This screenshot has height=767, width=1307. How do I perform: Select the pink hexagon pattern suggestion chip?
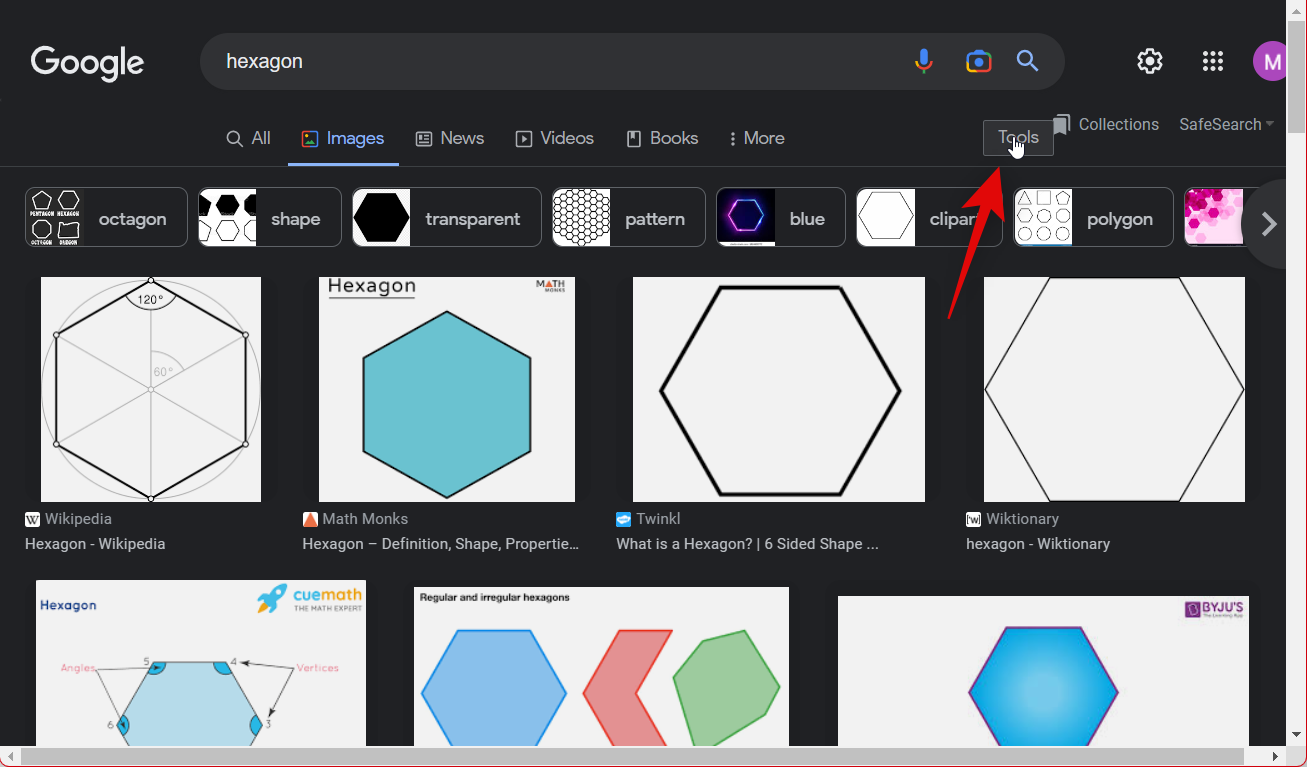click(1213, 217)
